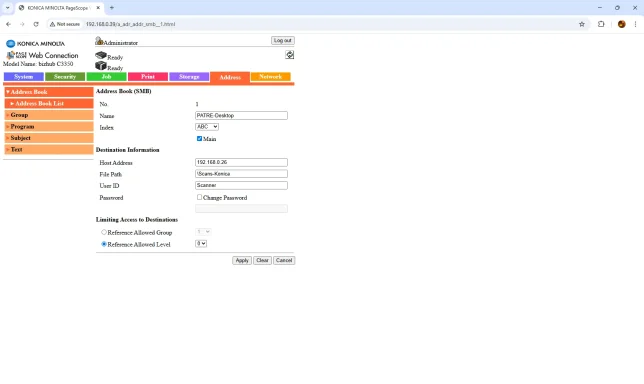Click the Host Address input field

click(242, 162)
